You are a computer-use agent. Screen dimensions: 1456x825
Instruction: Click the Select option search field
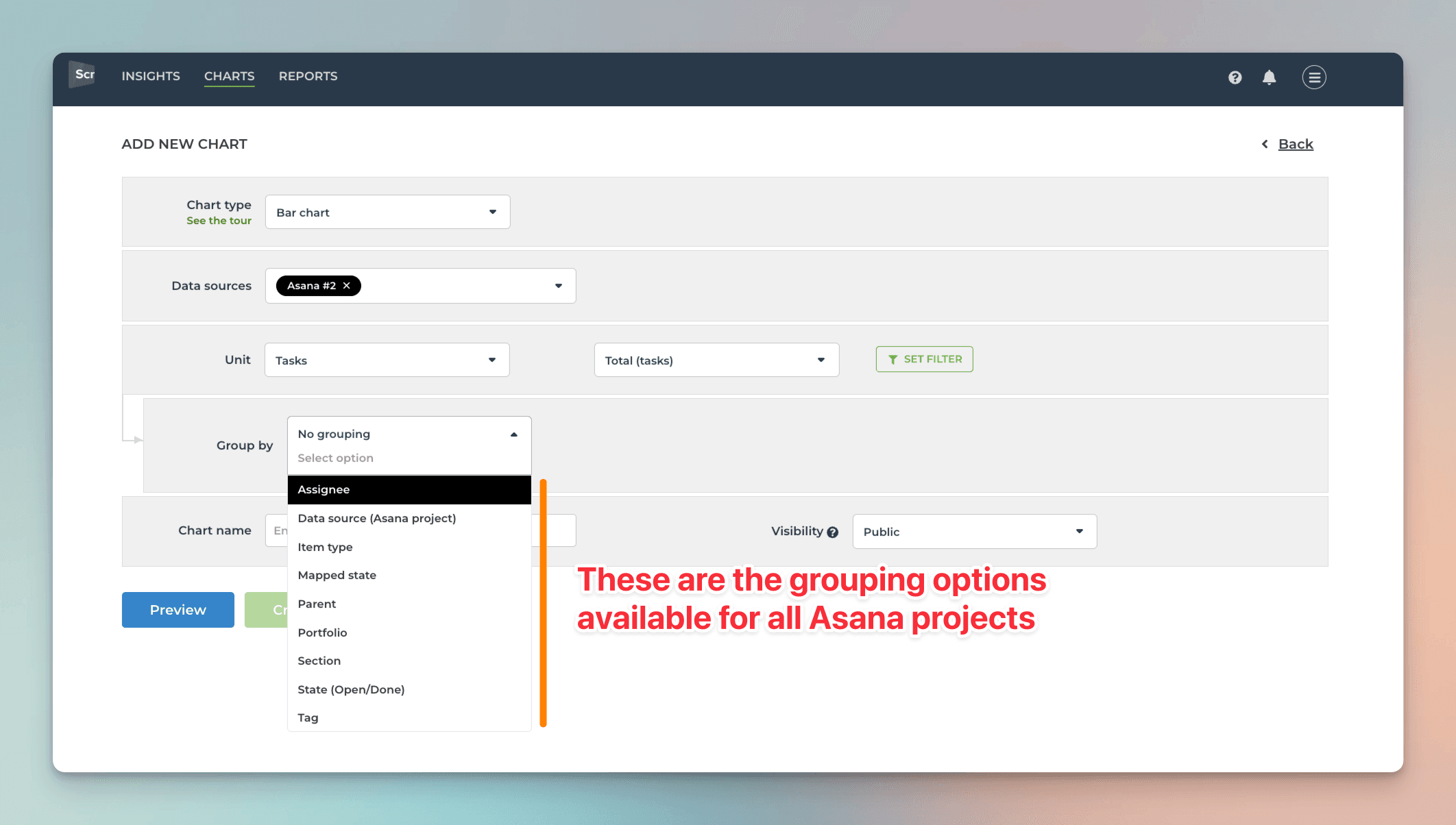(x=409, y=458)
